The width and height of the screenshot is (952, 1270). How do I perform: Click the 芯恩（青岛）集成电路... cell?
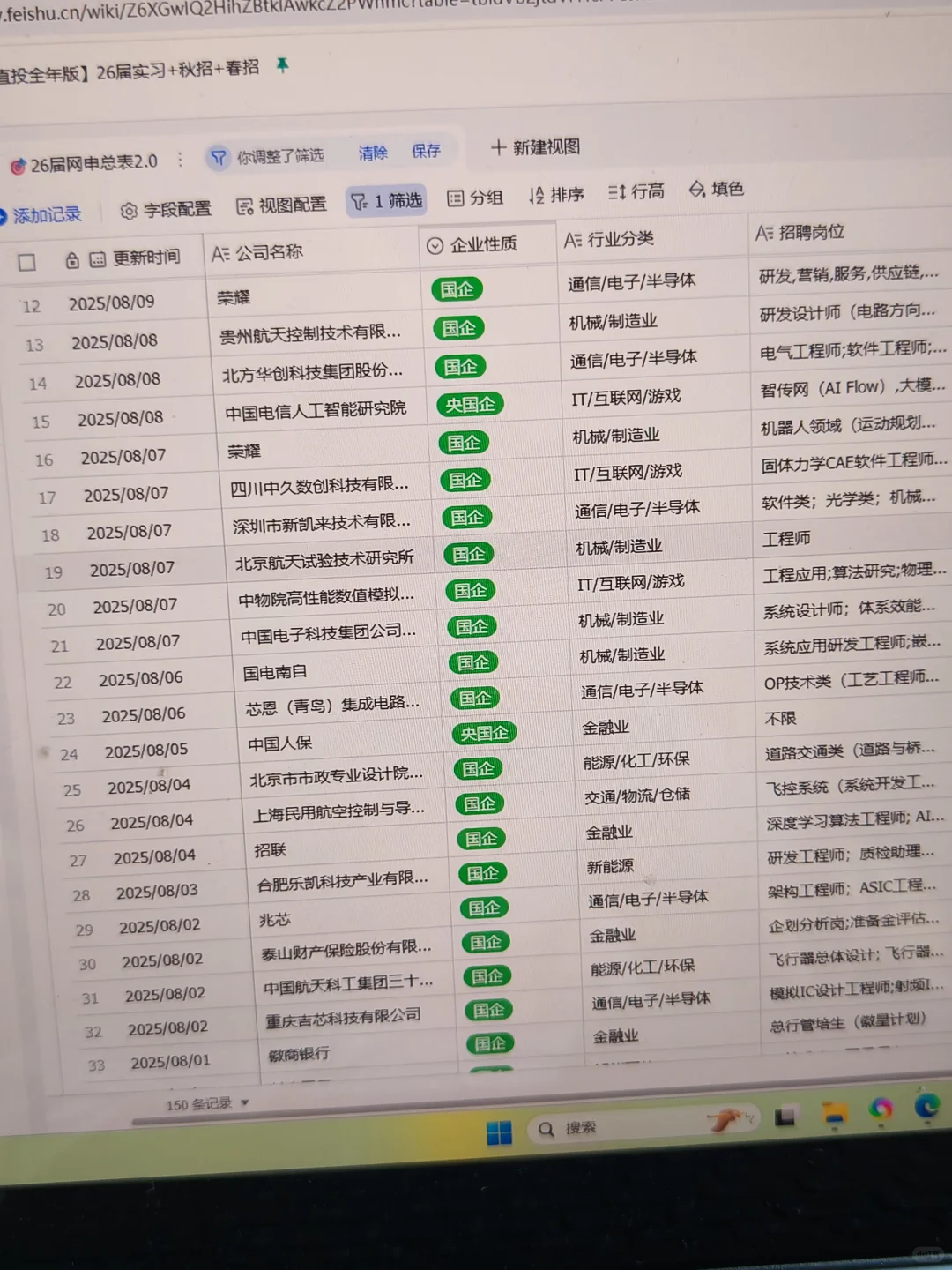click(332, 706)
